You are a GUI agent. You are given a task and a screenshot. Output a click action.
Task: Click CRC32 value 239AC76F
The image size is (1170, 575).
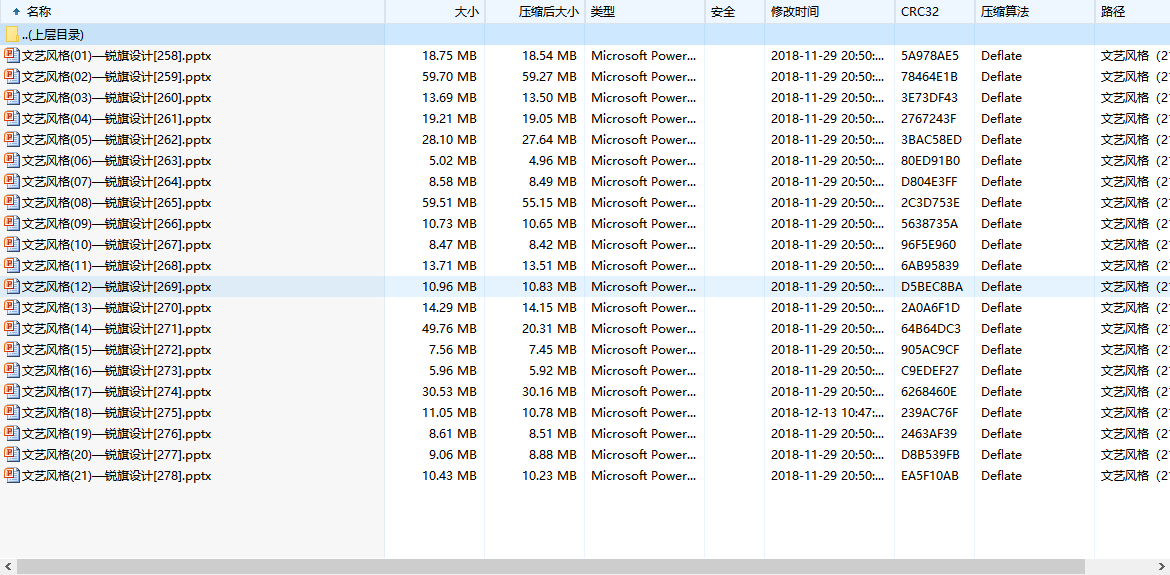(930, 412)
